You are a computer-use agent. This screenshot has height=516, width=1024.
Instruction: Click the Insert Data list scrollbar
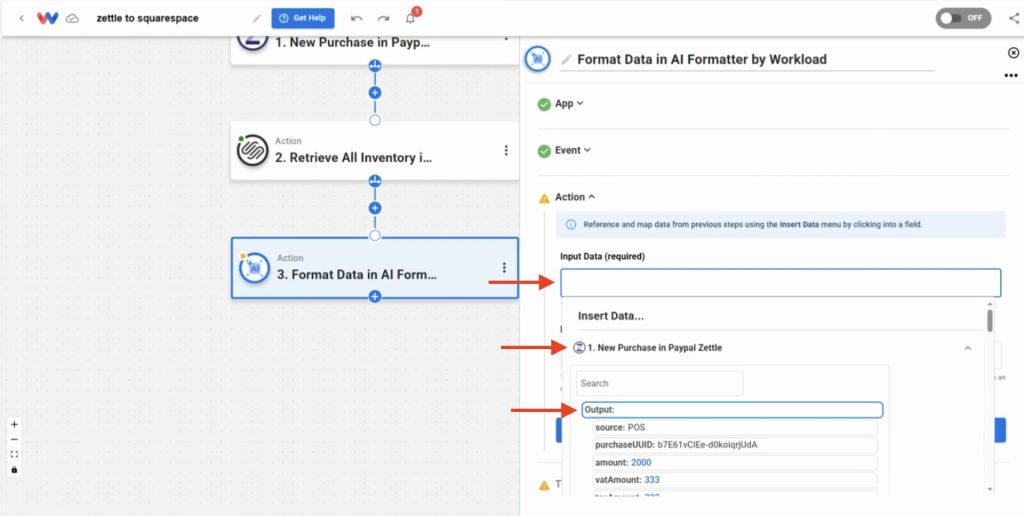click(x=990, y=320)
